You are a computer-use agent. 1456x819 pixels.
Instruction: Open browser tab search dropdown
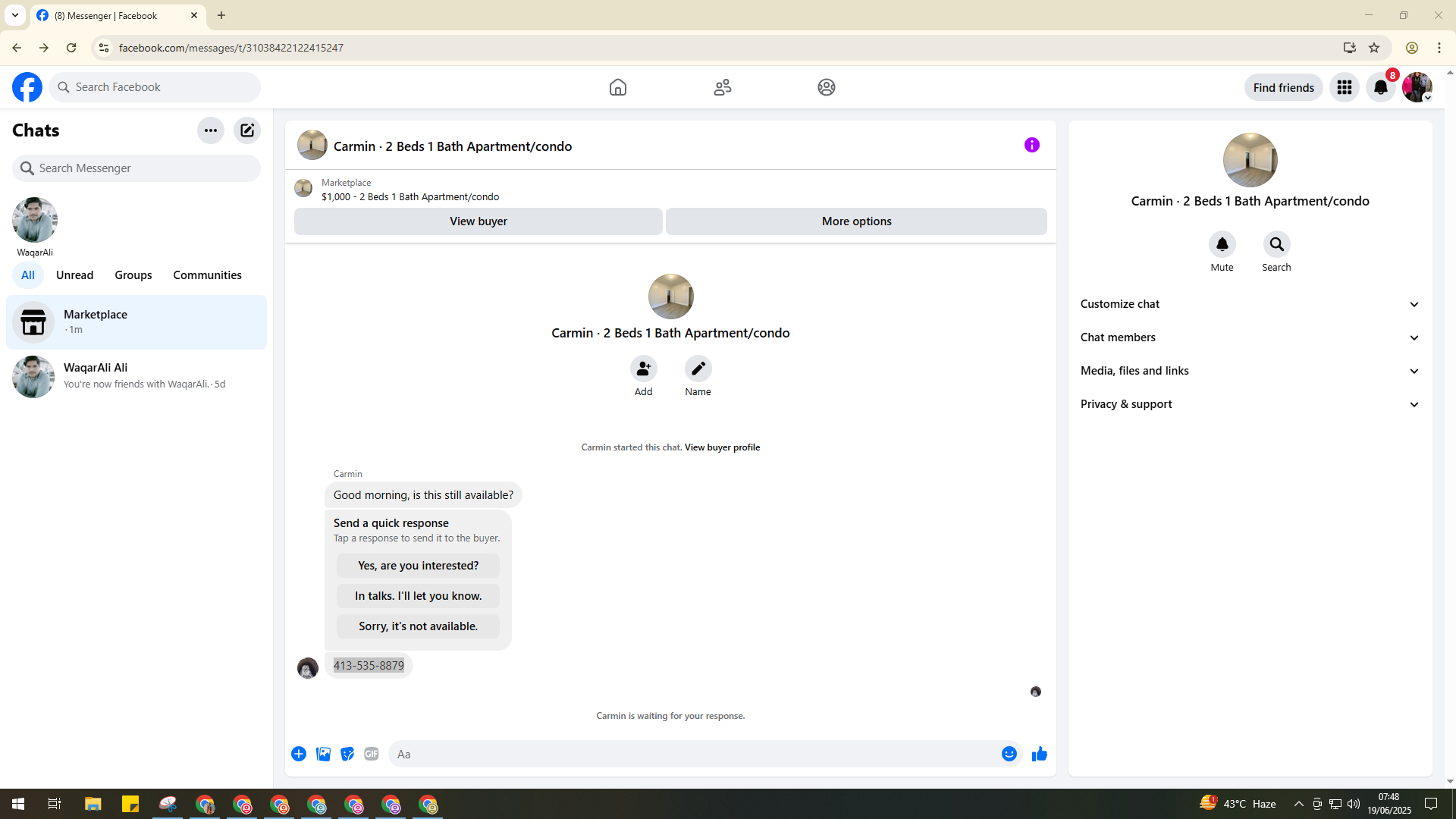15,15
